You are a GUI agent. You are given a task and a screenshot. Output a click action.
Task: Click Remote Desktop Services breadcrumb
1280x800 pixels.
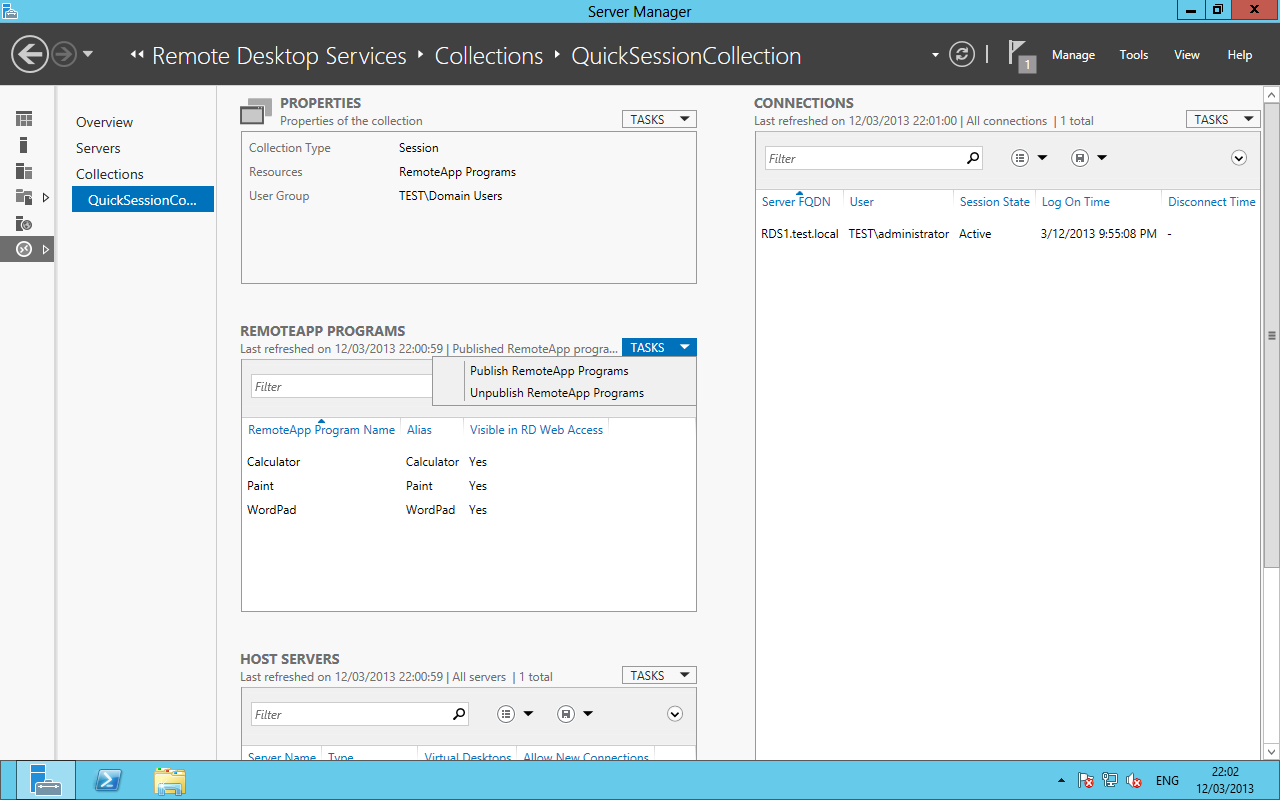click(279, 56)
